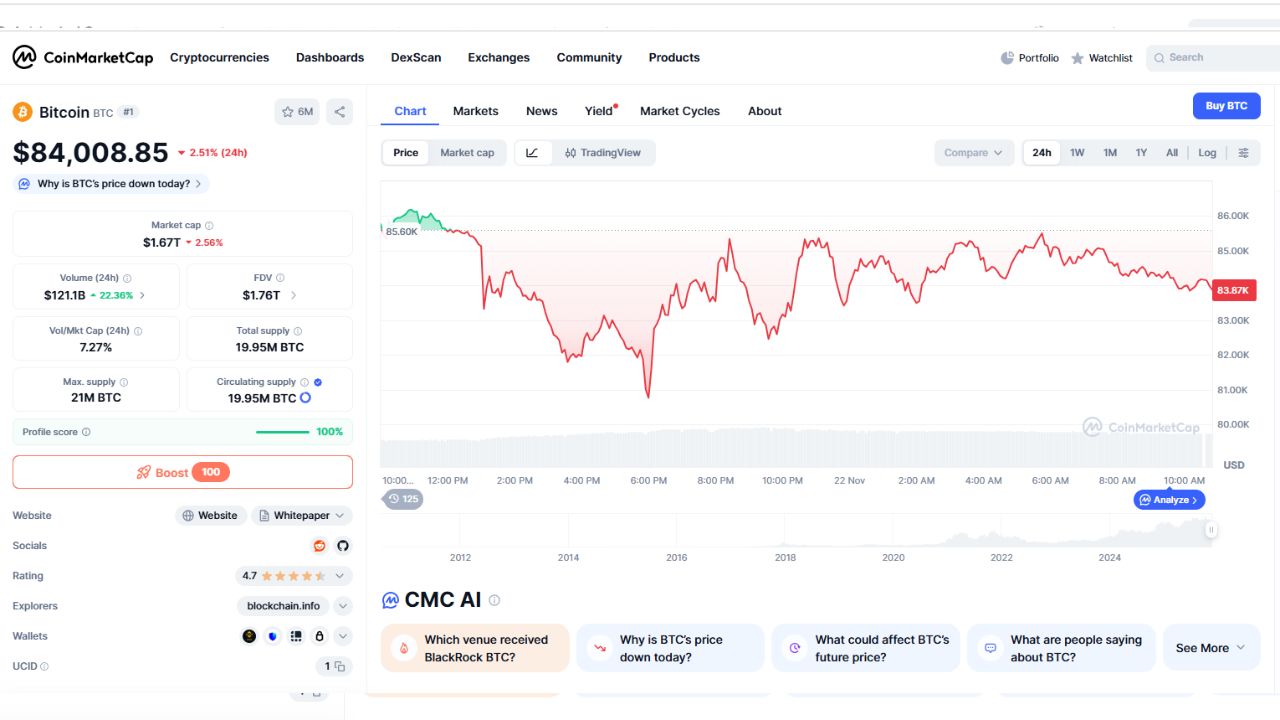1280x720 pixels.
Task: Toggle the chart to Market cap view
Action: point(467,152)
